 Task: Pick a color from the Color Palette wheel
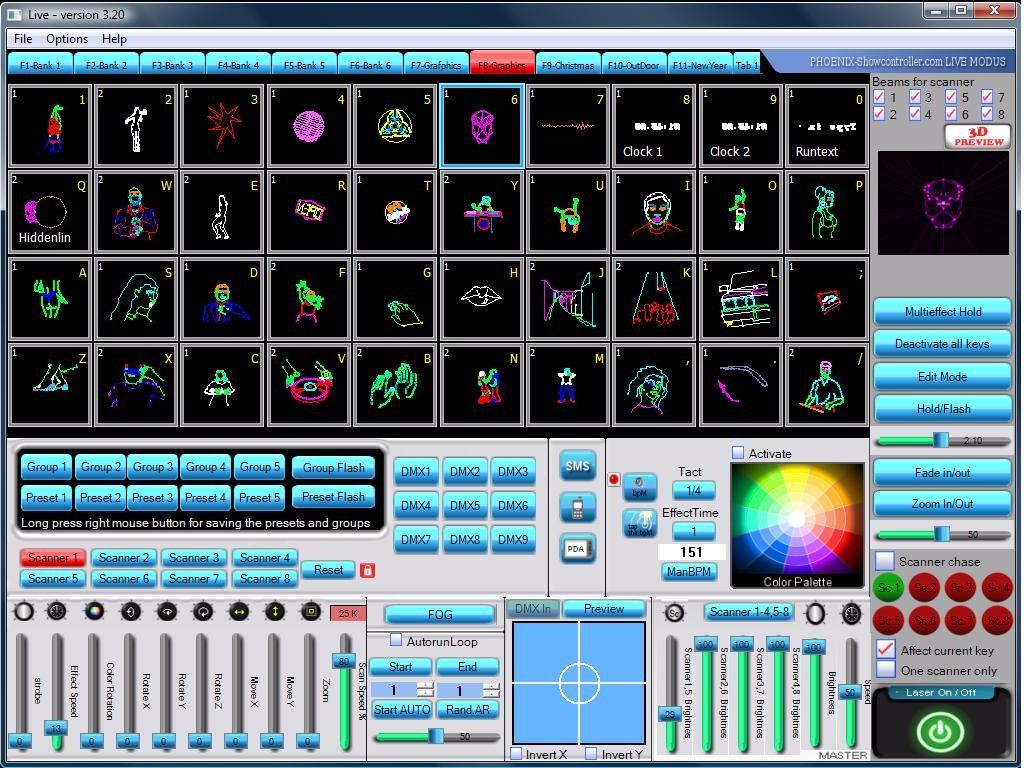point(797,519)
